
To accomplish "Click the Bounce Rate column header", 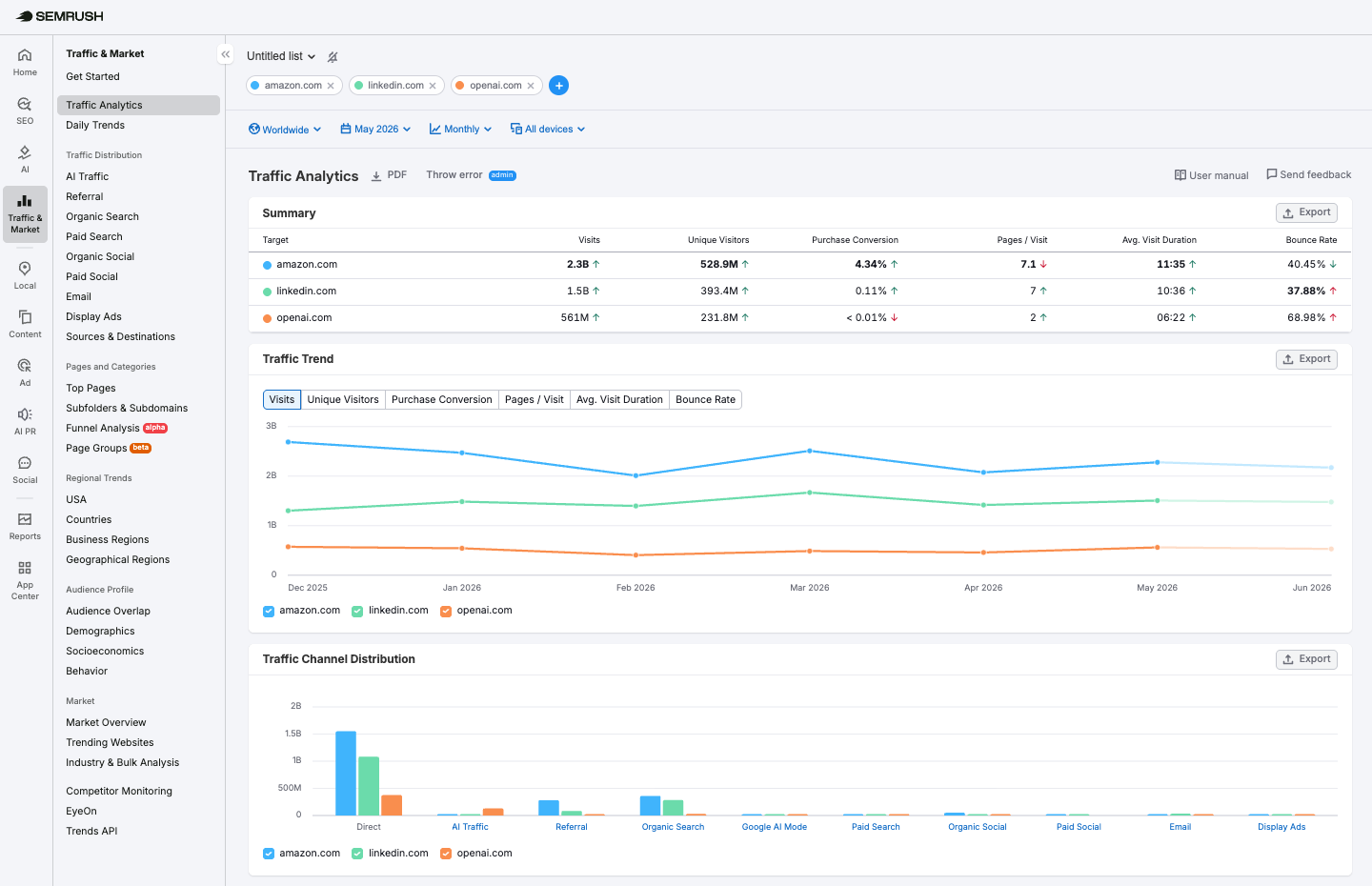I will 1311,240.
